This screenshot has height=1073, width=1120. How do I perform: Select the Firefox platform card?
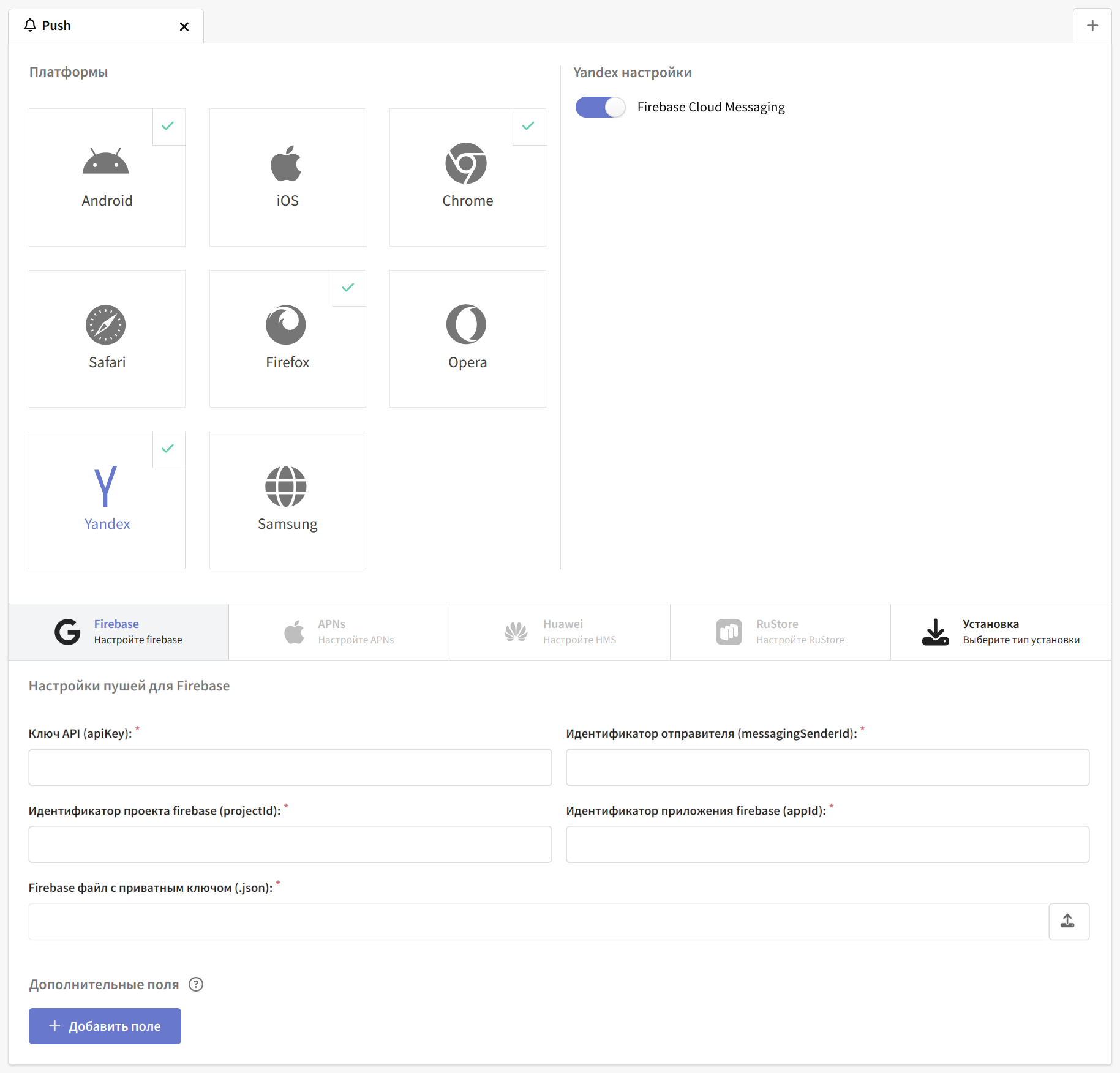[287, 339]
